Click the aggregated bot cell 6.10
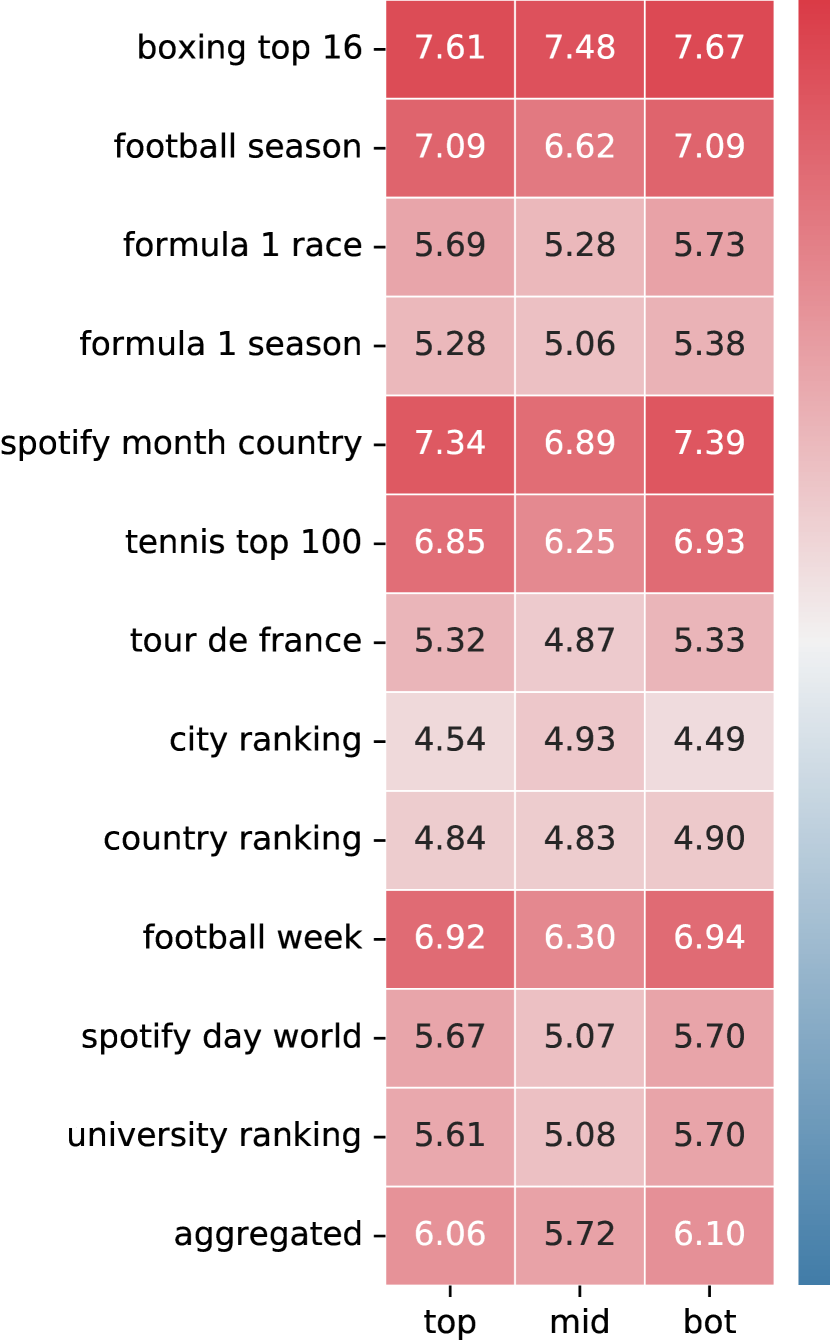 click(x=709, y=1234)
